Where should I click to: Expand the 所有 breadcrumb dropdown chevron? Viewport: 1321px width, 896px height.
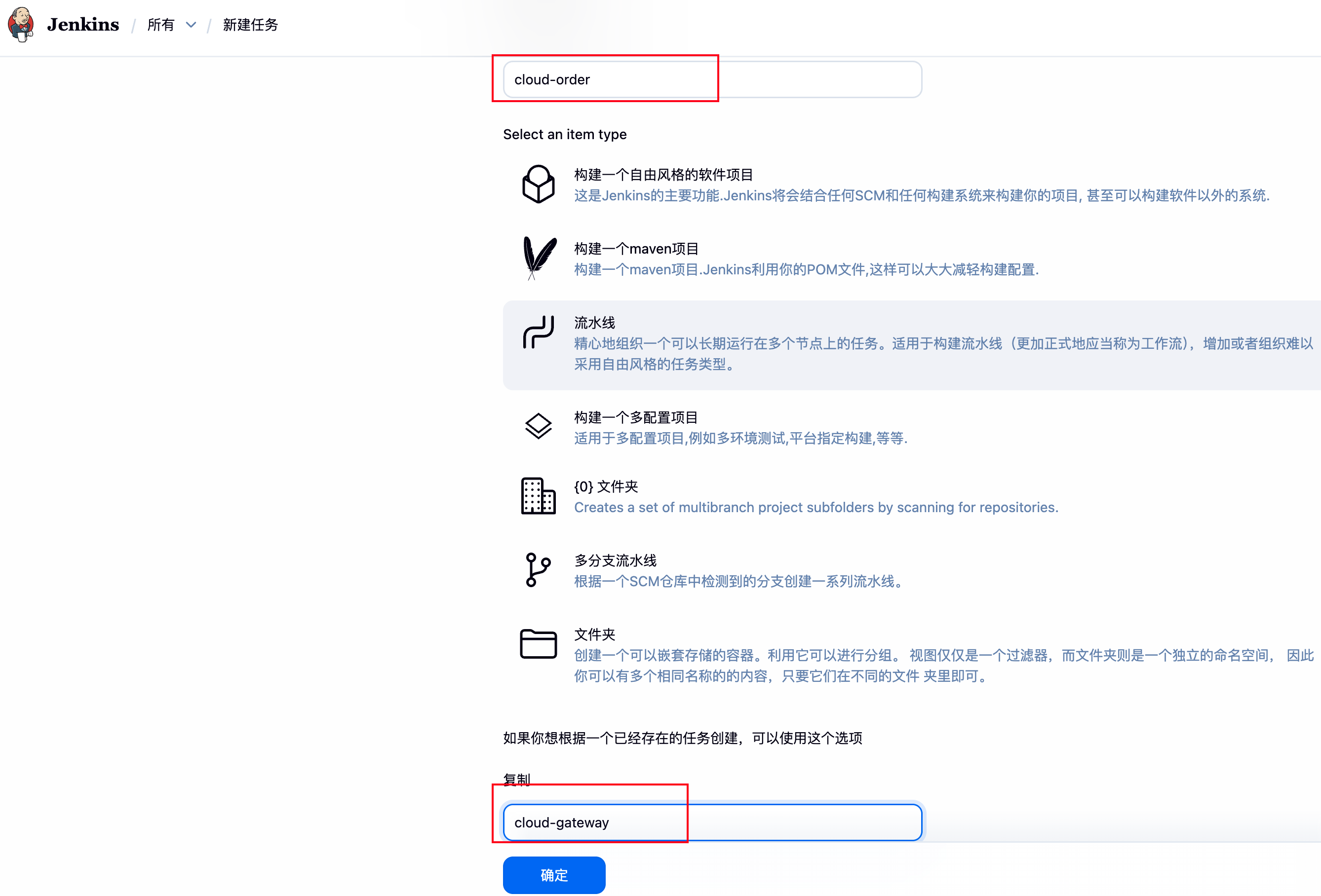pyautogui.click(x=191, y=25)
